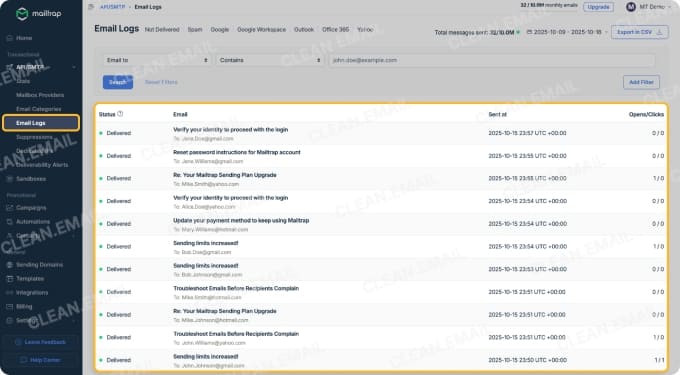The height and width of the screenshot is (375, 680).
Task: Click the calendar icon beside the date range
Action: click(529, 32)
